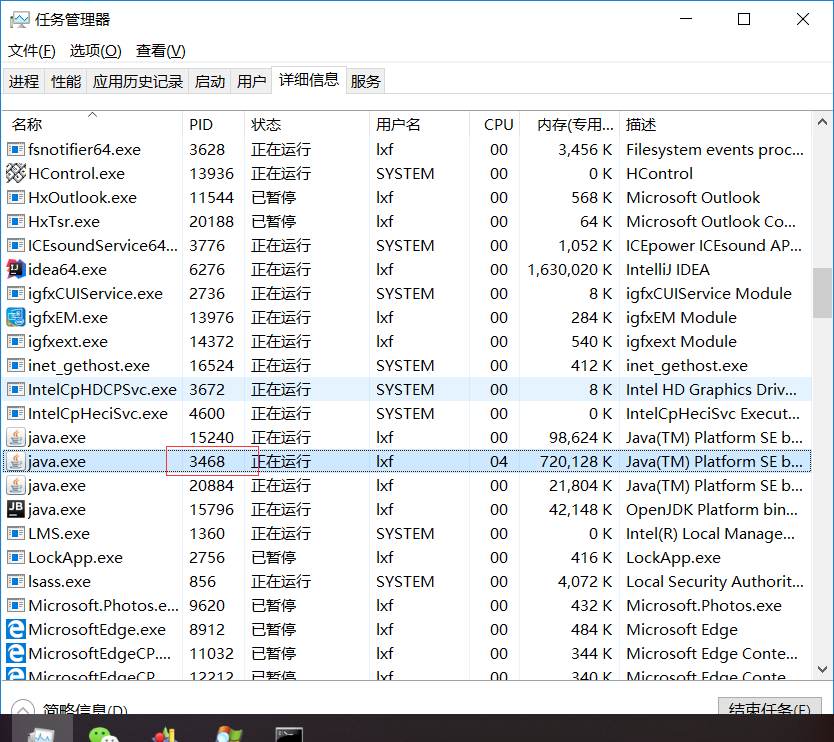Click the MicrosoftEdge.exe Edge icon
This screenshot has width=834, height=742.
click(x=16, y=629)
